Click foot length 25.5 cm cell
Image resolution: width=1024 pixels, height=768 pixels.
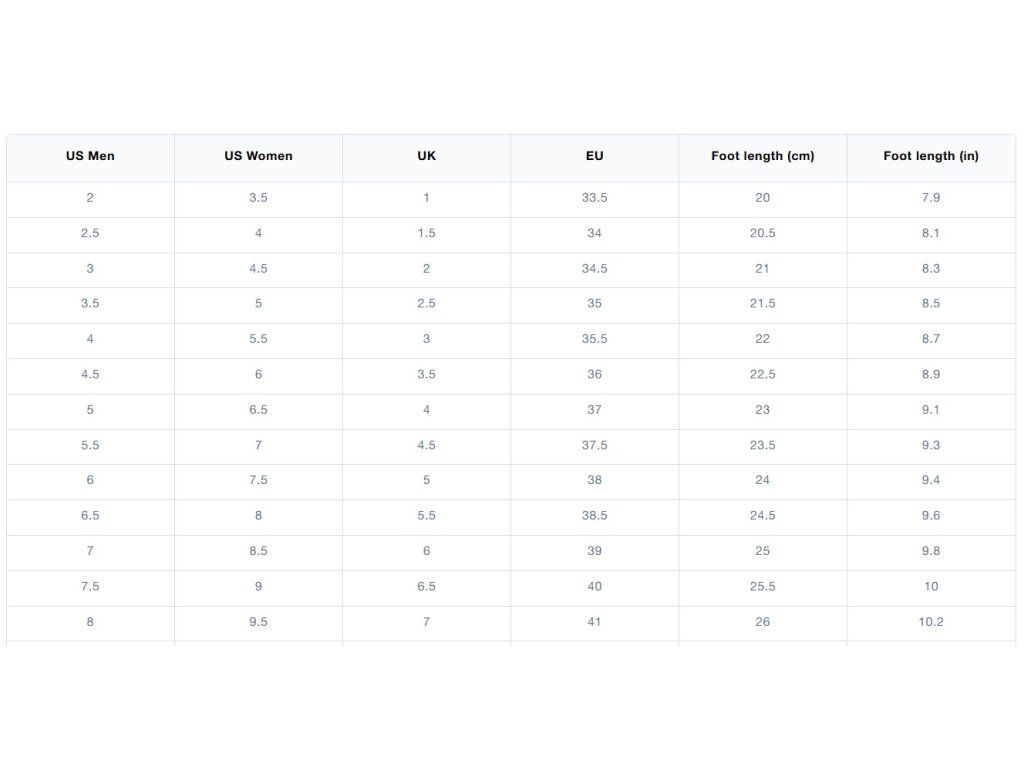pyautogui.click(x=763, y=587)
